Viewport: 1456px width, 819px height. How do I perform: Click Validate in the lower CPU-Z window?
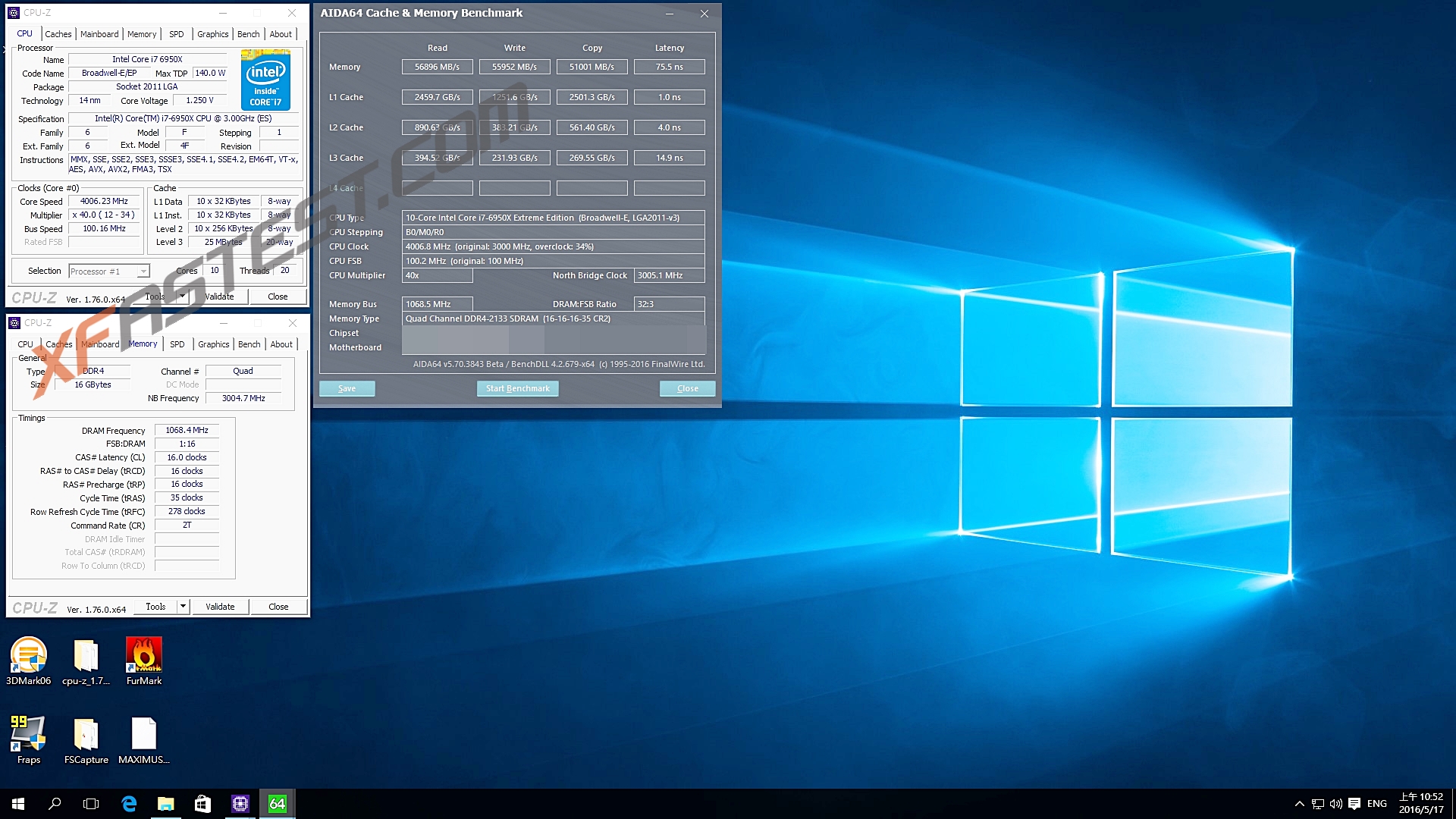coord(220,607)
